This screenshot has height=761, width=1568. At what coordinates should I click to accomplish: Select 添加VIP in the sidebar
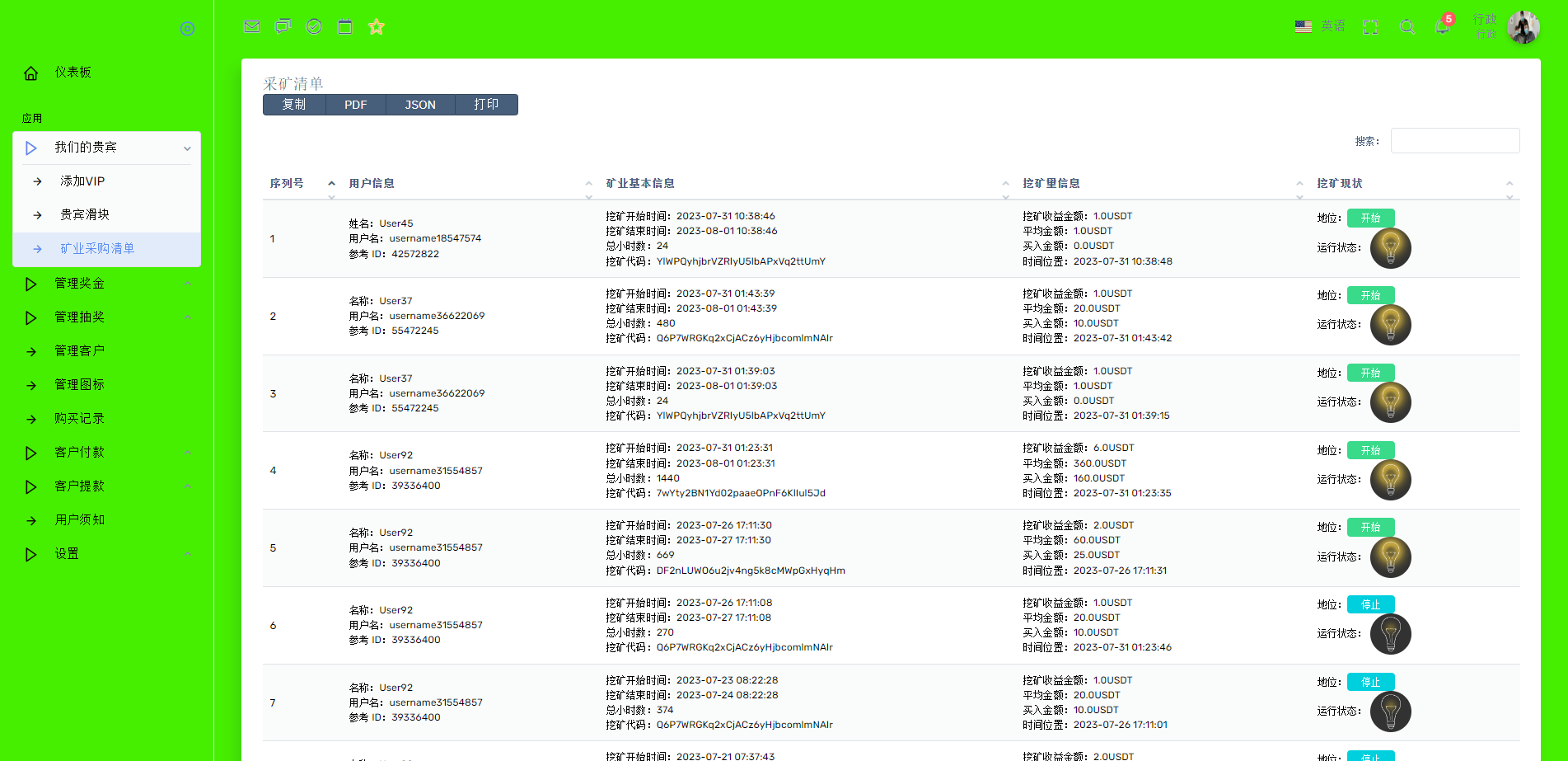(x=82, y=181)
